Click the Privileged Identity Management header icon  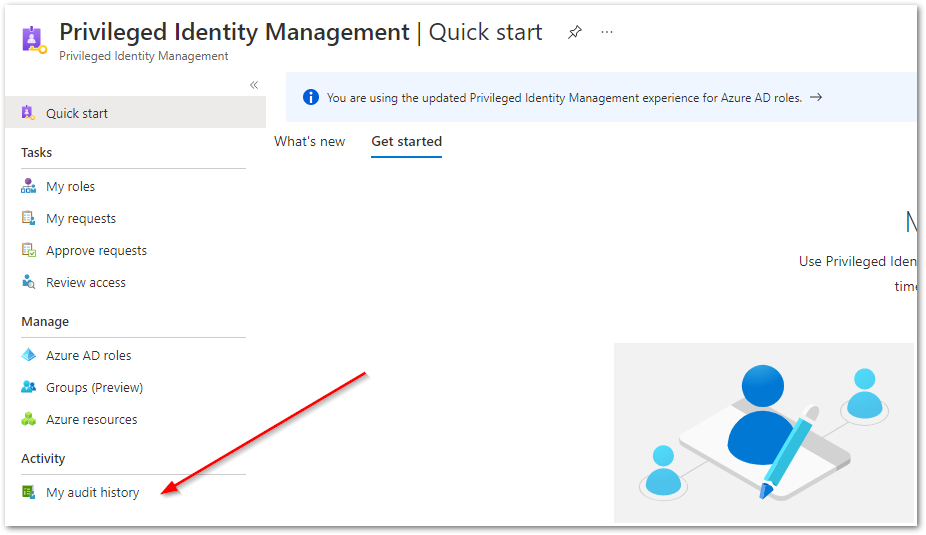tap(34, 40)
